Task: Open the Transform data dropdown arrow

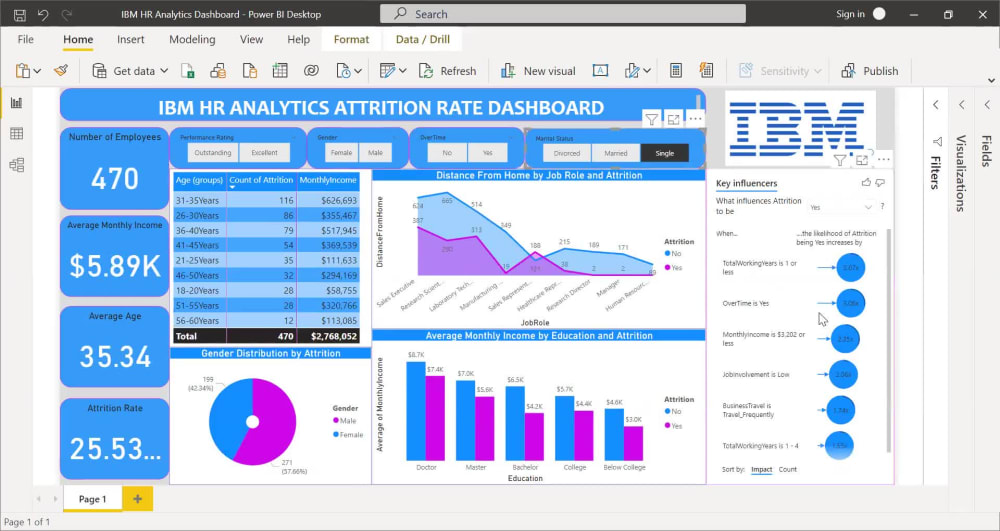Action: click(x=402, y=71)
